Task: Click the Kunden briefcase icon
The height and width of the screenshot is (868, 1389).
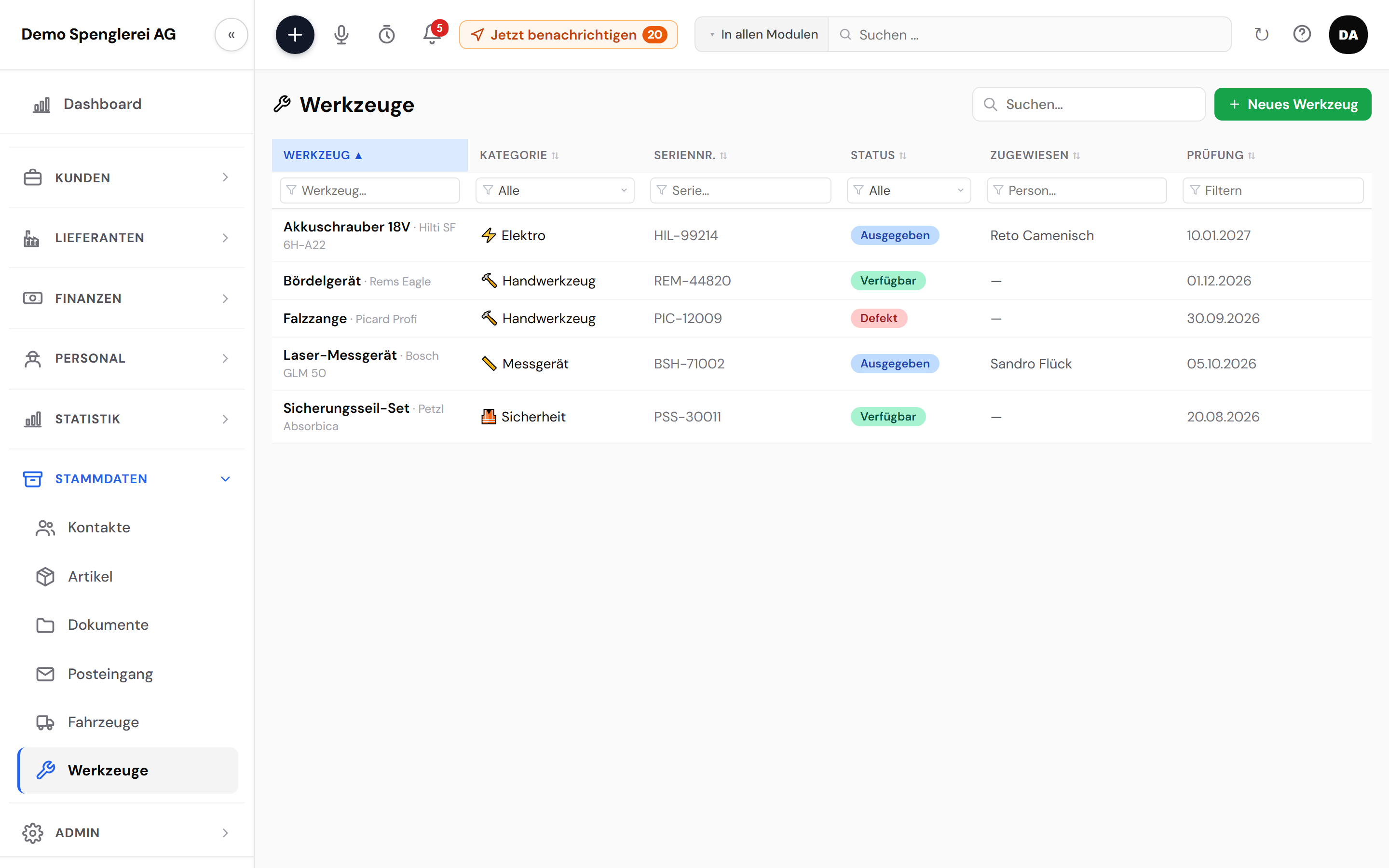Action: coord(33,177)
